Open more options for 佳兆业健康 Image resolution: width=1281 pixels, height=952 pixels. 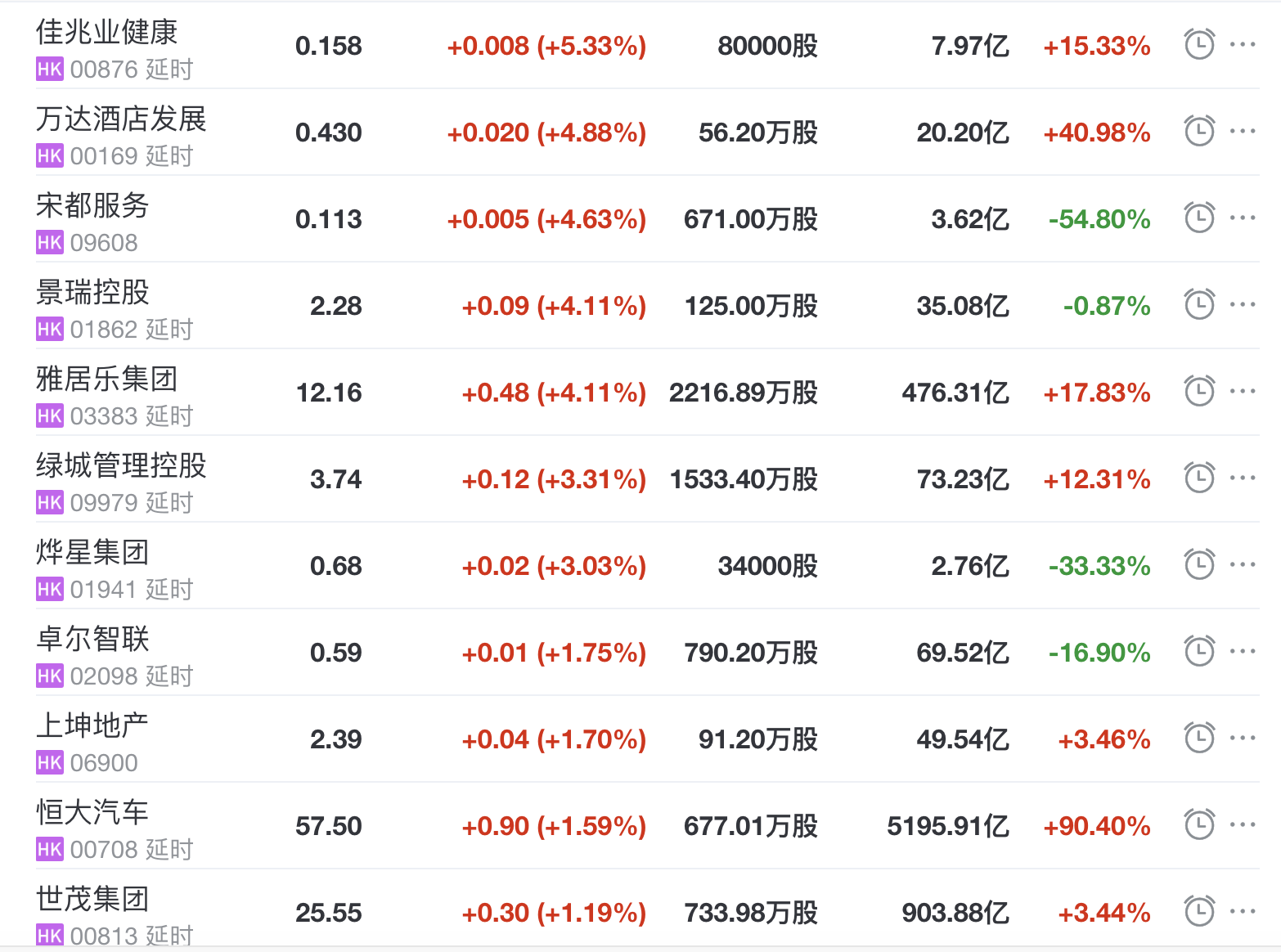1243,44
